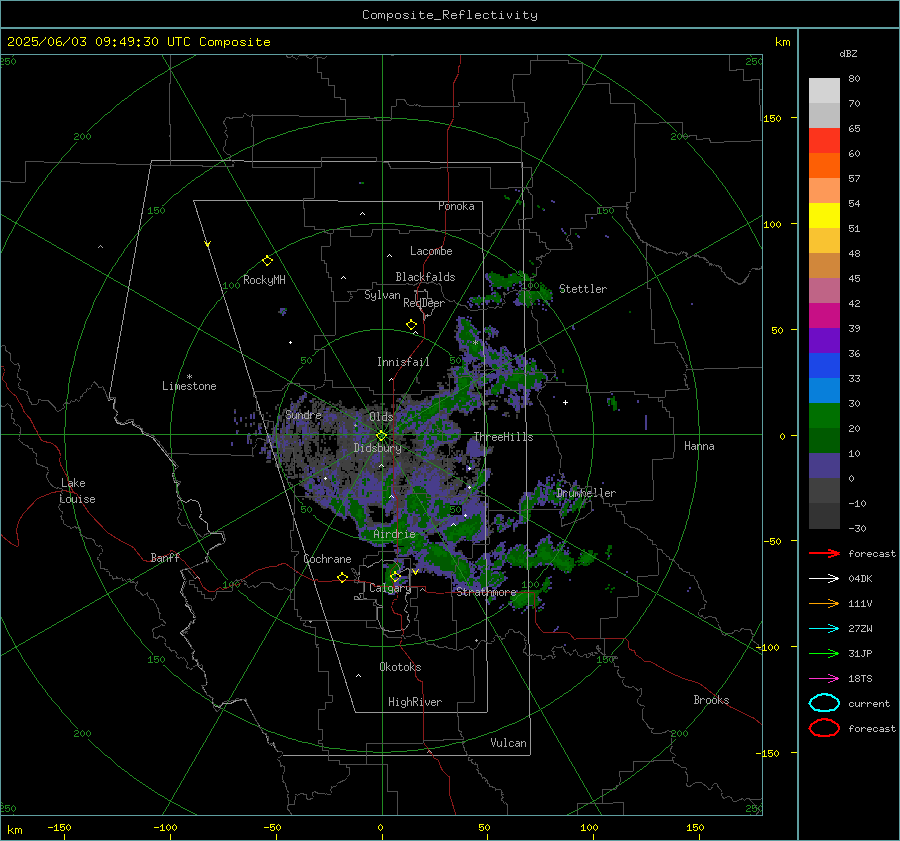Click the 'Blackfalds' city label

click(x=425, y=277)
